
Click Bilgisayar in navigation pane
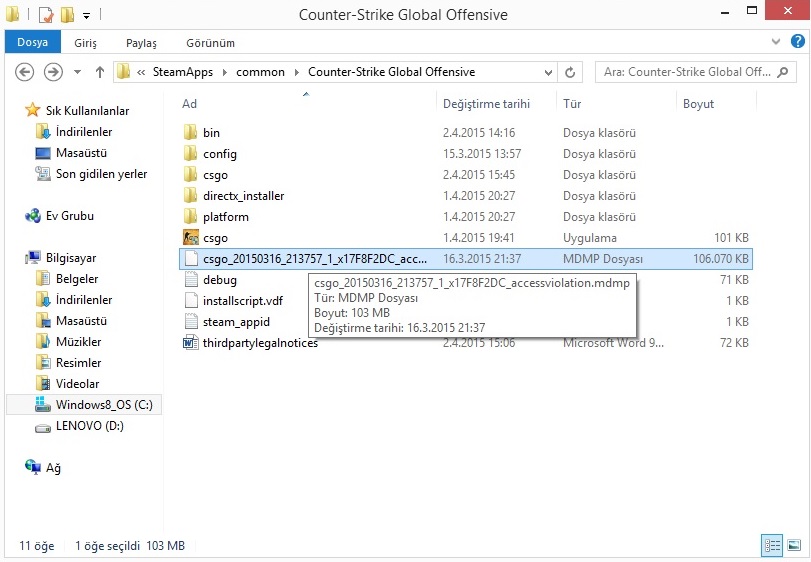click(x=71, y=257)
